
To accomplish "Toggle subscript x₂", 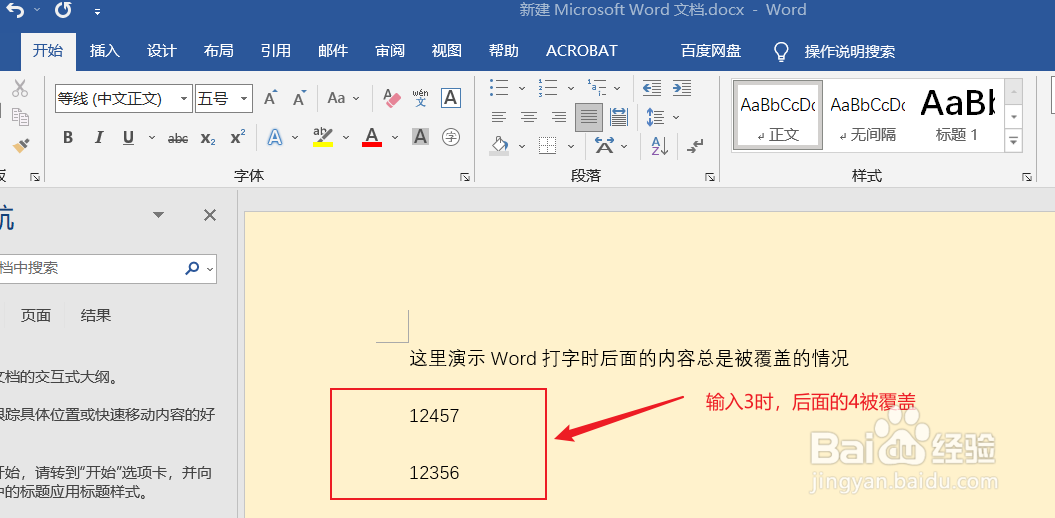I will tap(208, 138).
